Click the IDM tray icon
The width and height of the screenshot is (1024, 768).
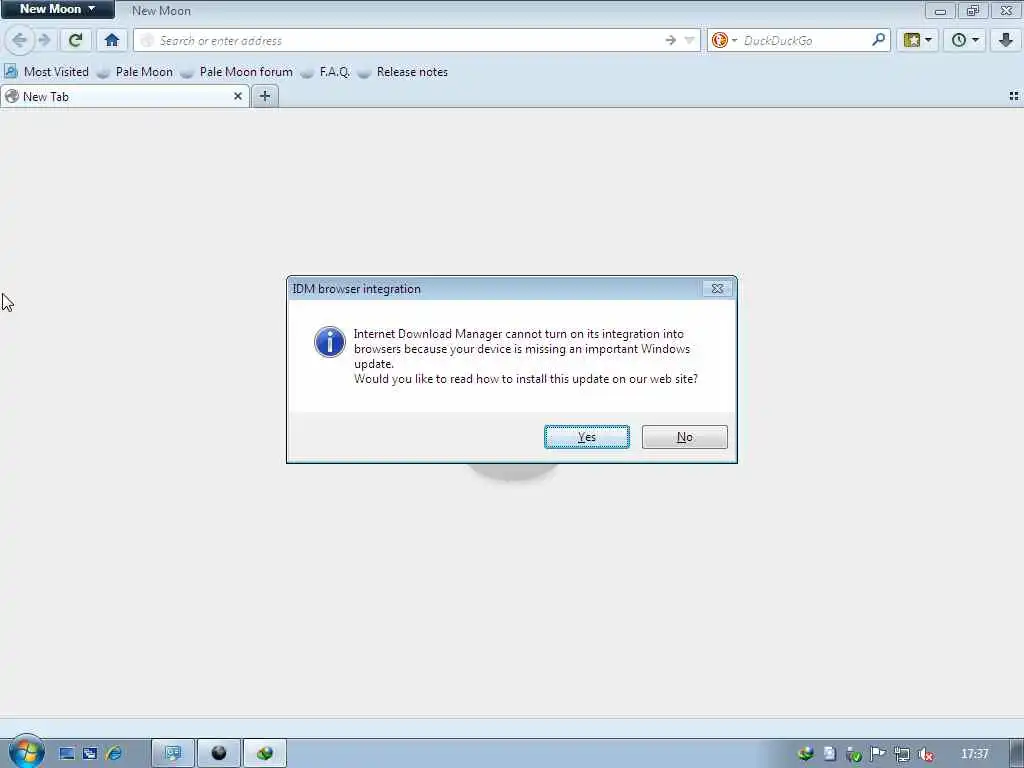click(806, 754)
